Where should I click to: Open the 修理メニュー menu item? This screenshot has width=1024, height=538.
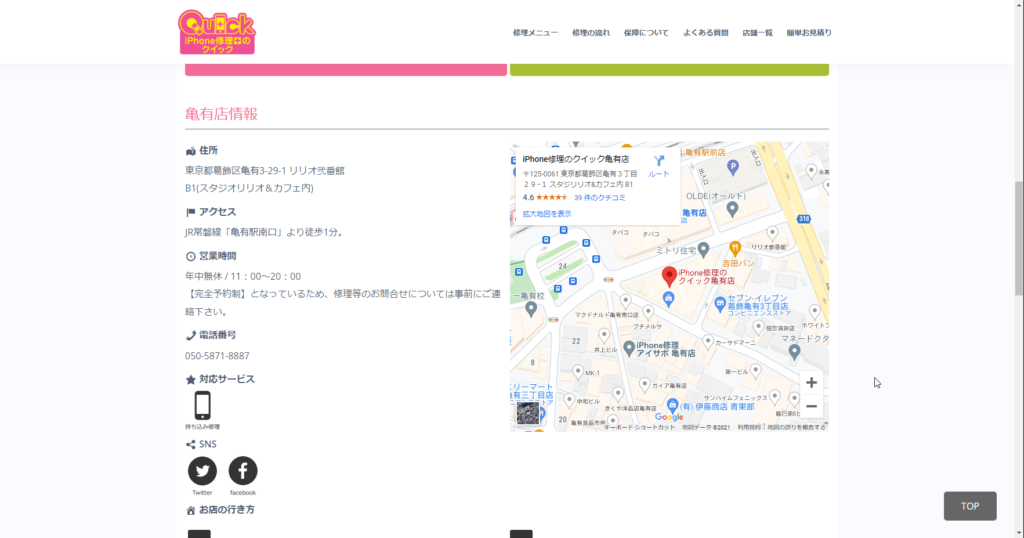tap(536, 33)
